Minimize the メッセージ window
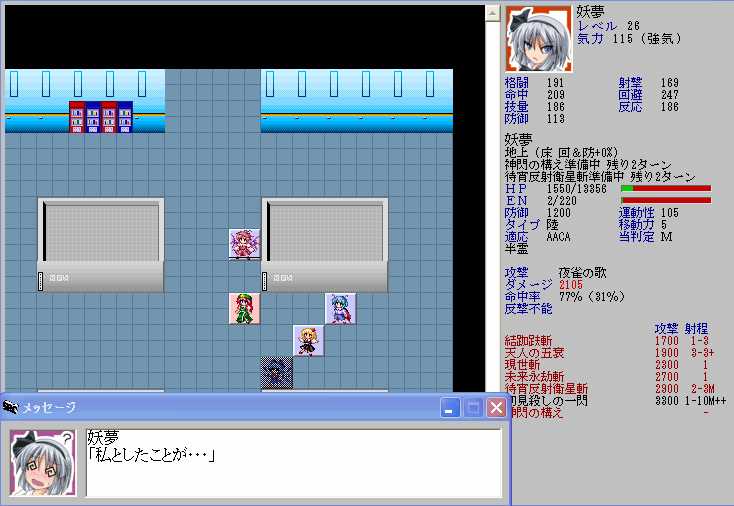The height and width of the screenshot is (506, 734). pyautogui.click(x=450, y=408)
